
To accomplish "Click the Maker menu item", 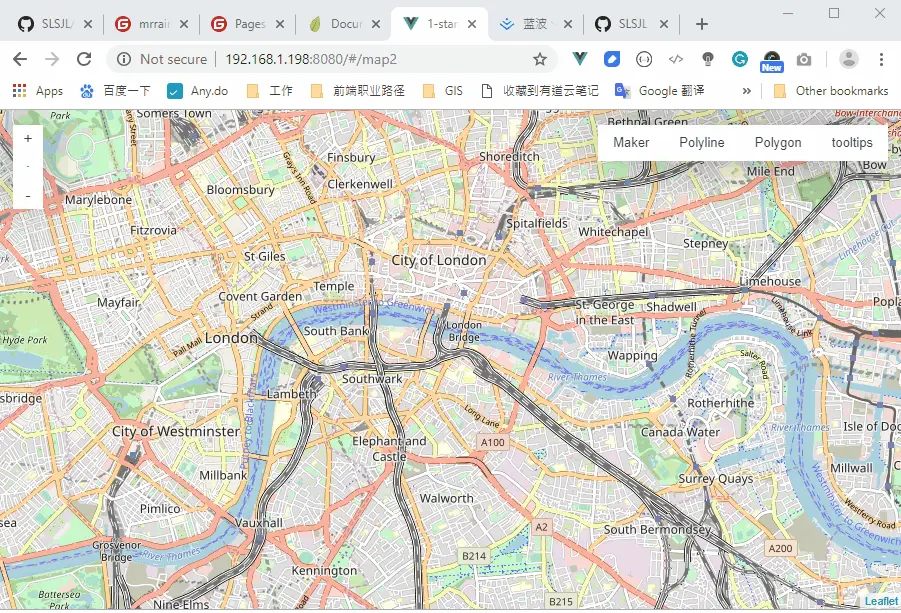I will 631,142.
